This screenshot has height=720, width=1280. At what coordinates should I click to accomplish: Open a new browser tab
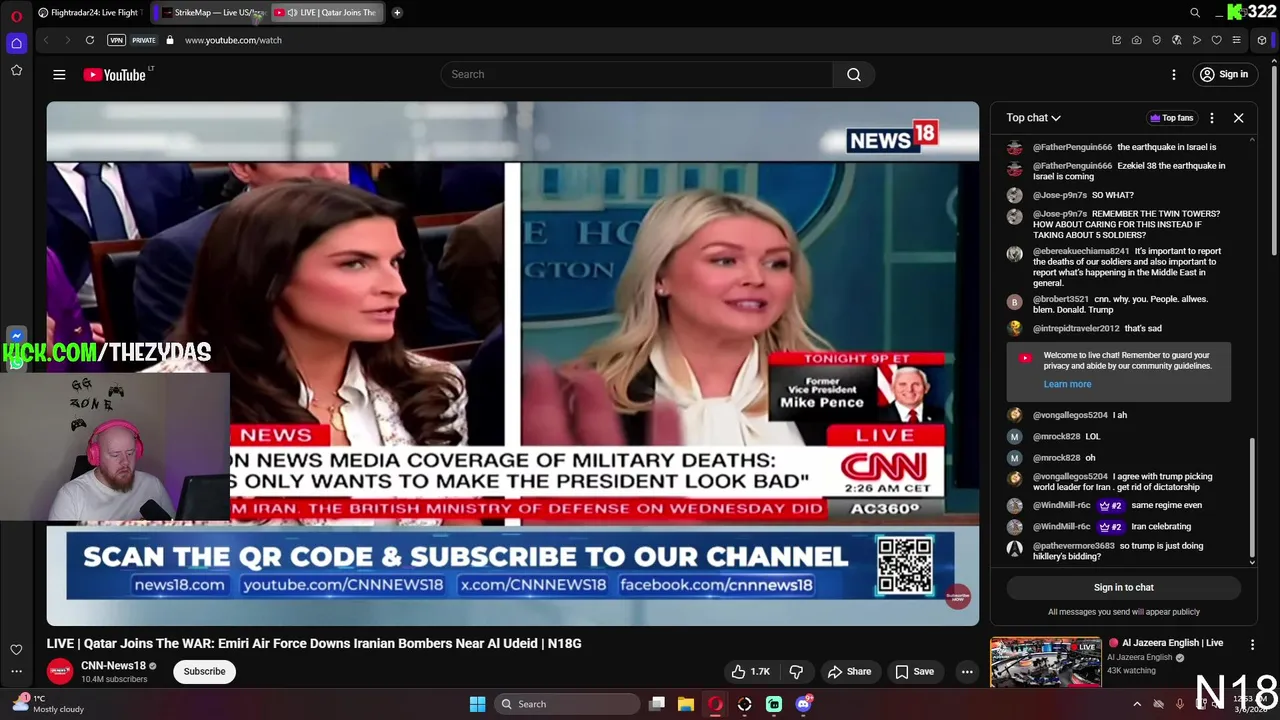(397, 12)
